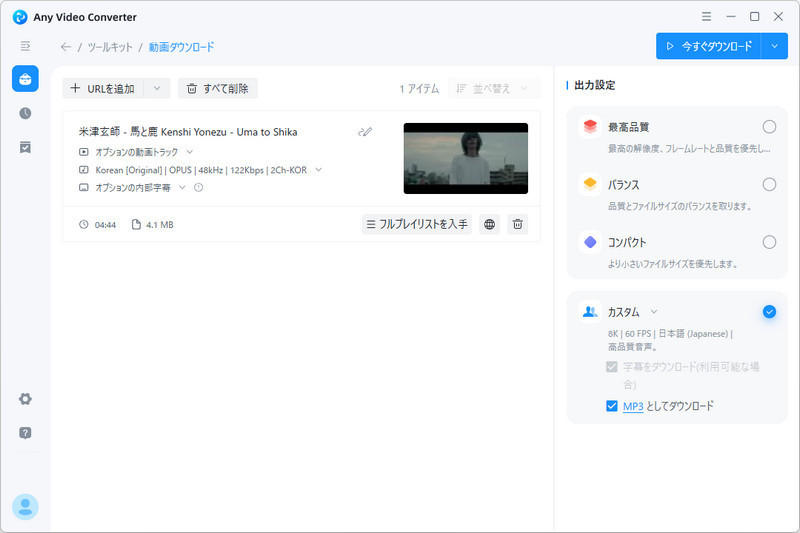The image size is (800, 533).
Task: Open the help question mark icon
Action: (25, 433)
